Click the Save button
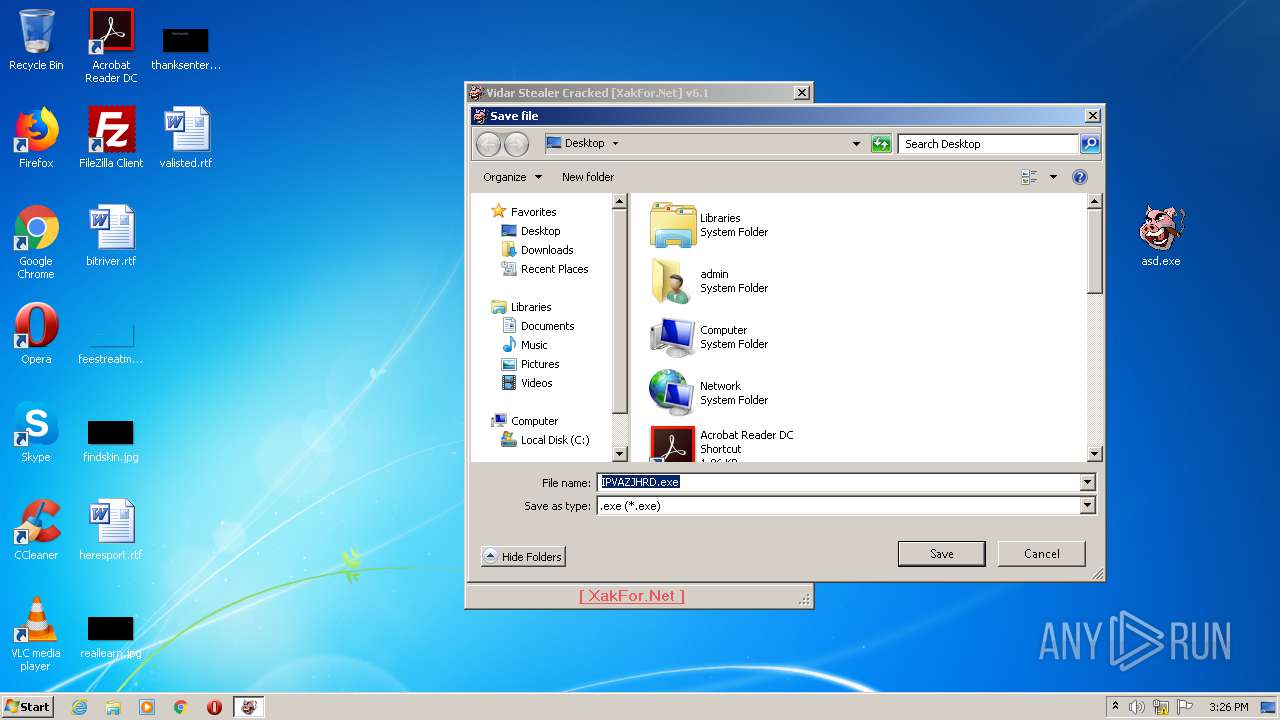 pos(941,554)
